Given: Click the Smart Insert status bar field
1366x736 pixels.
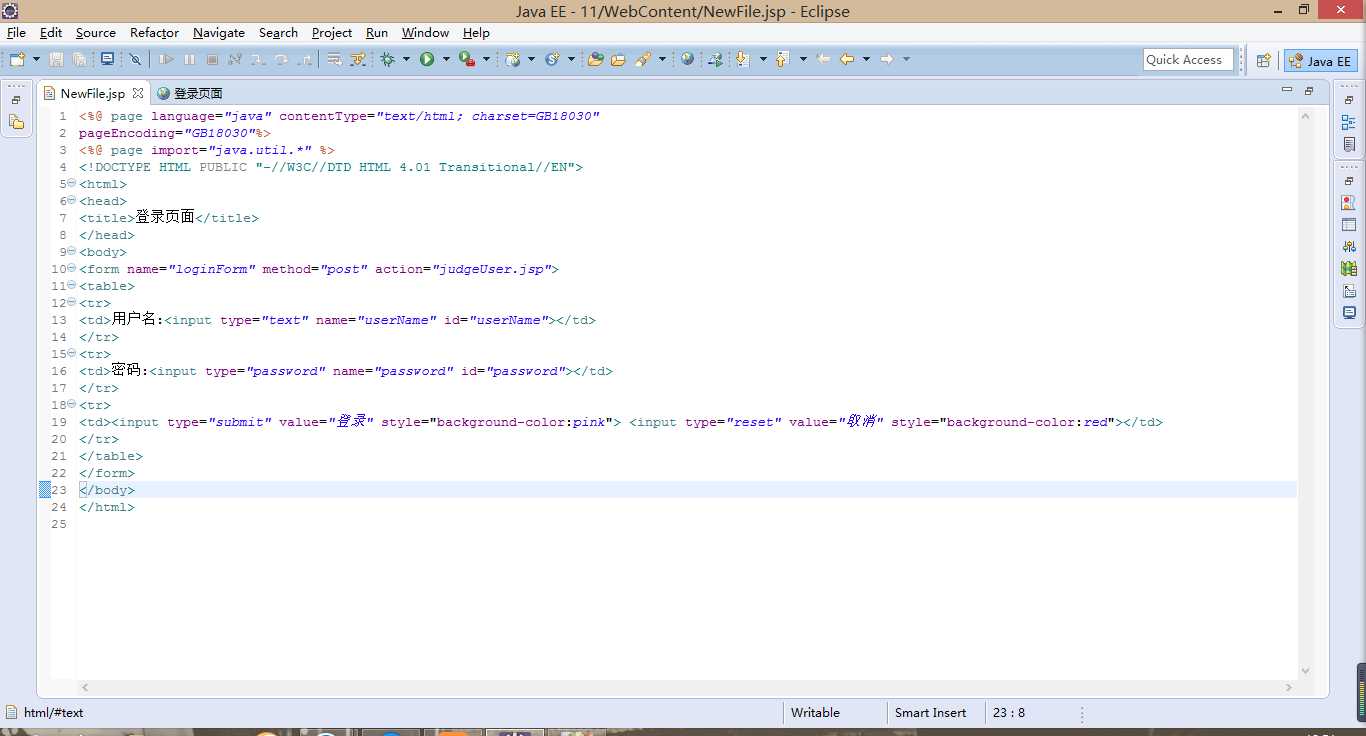Looking at the screenshot, I should point(930,713).
